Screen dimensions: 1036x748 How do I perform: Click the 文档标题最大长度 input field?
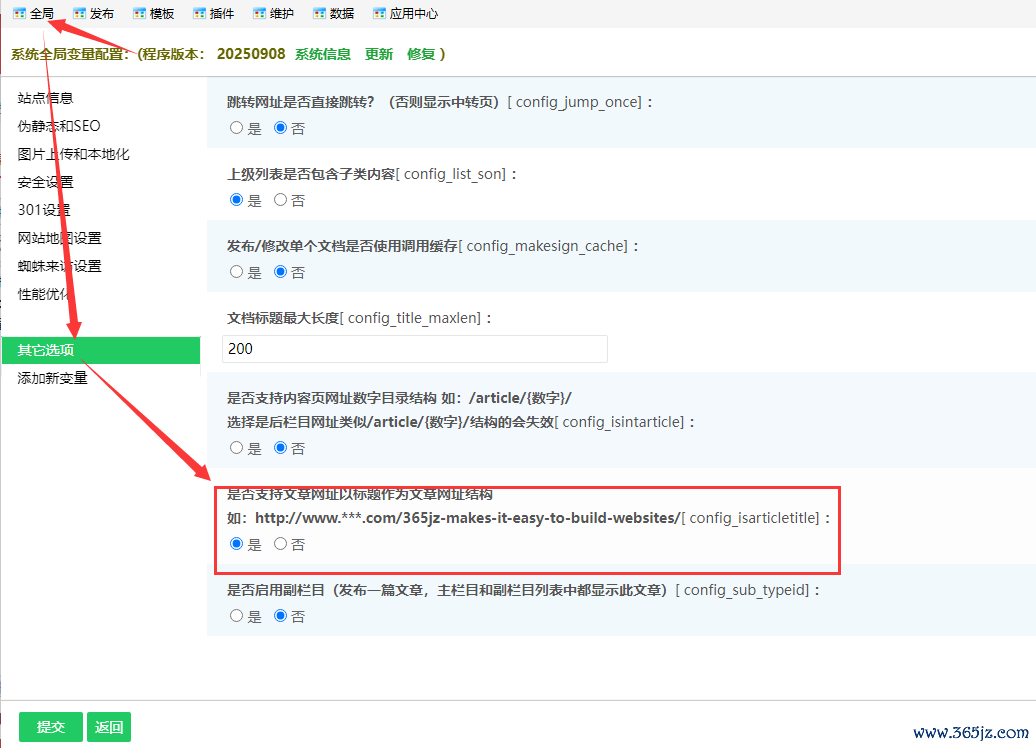click(415, 349)
